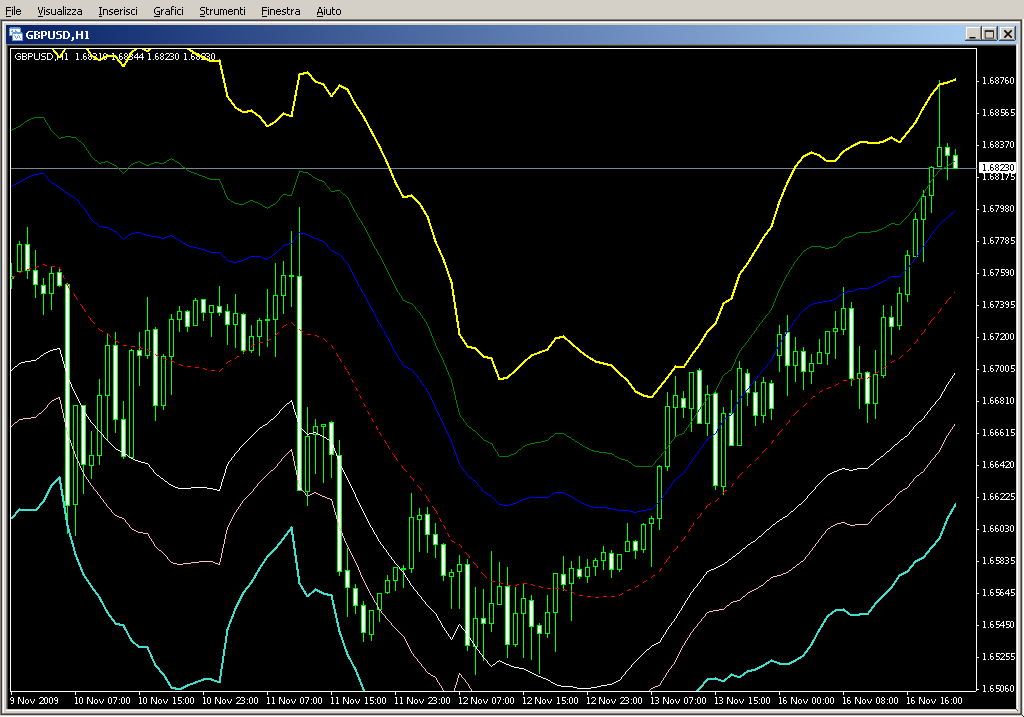
Task: Click the 1.66810 price axis label
Action: coord(999,401)
